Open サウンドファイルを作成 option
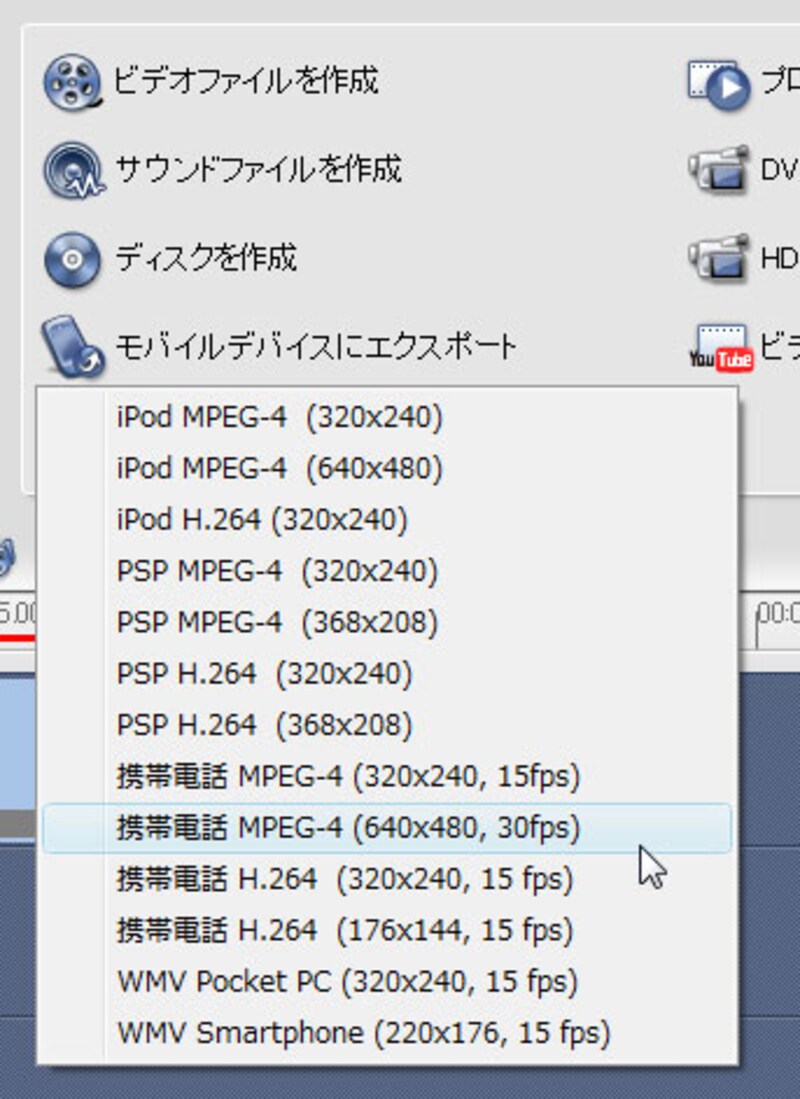Image resolution: width=800 pixels, height=1099 pixels. (x=258, y=169)
